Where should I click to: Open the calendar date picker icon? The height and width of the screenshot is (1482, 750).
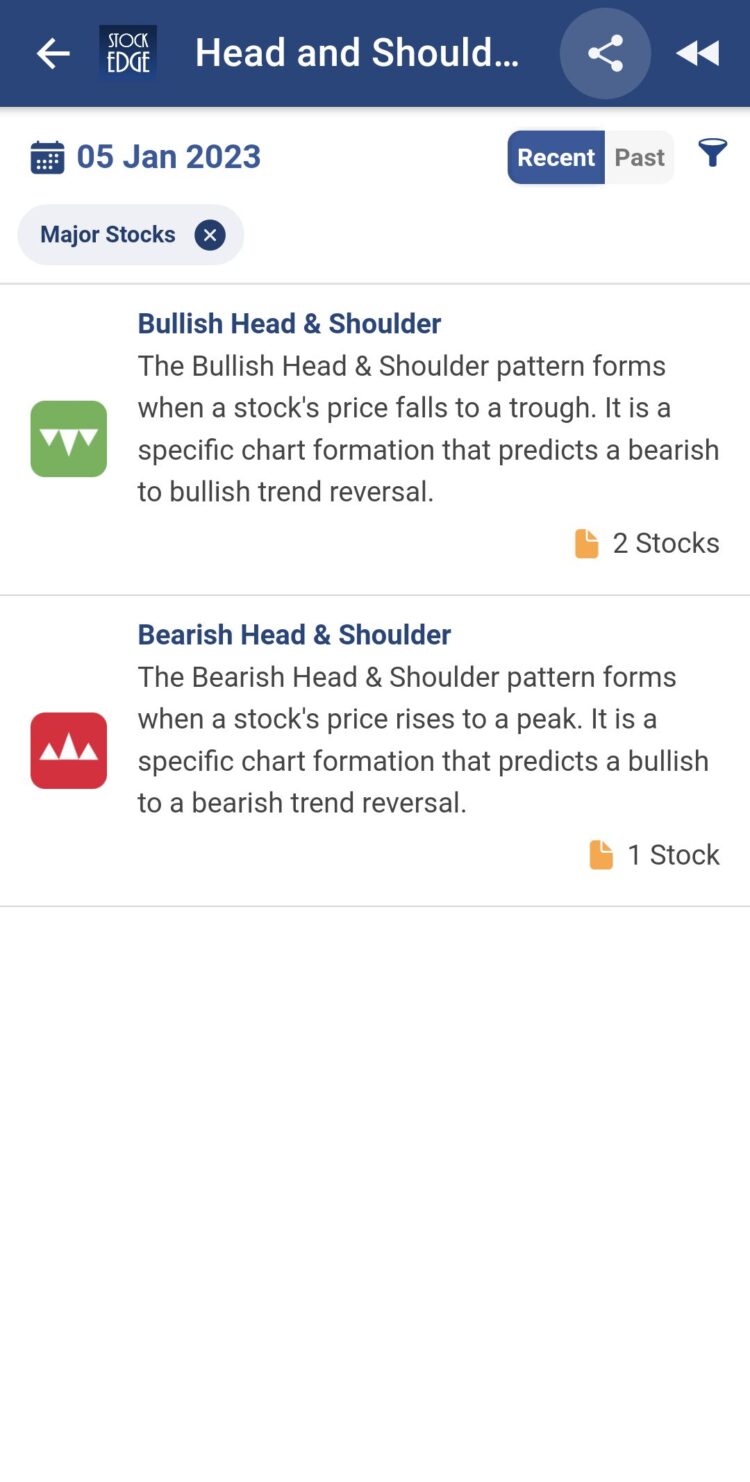point(47,158)
